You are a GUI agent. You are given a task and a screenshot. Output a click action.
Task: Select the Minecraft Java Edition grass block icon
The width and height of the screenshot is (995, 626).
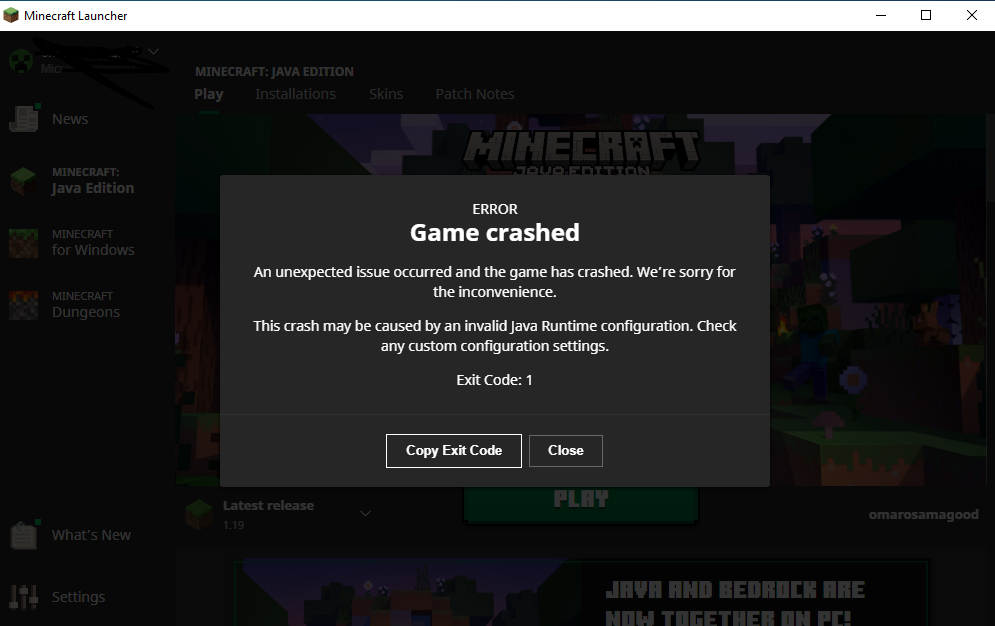(x=24, y=181)
